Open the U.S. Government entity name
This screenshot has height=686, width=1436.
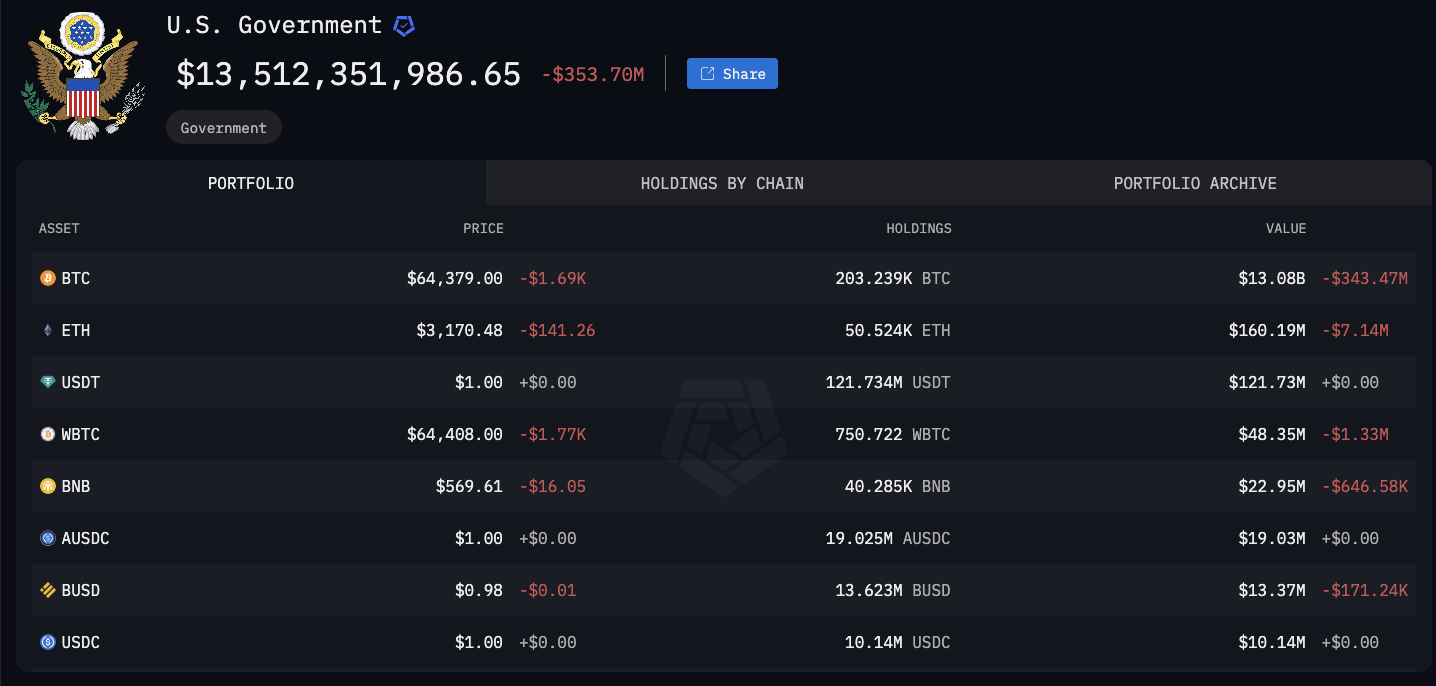click(x=274, y=25)
